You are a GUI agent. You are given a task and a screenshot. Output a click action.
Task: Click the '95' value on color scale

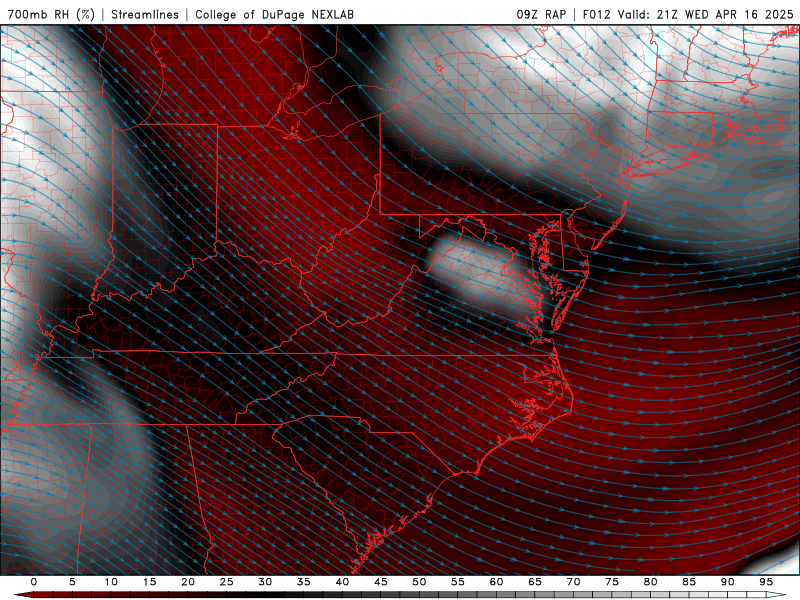pos(766,582)
